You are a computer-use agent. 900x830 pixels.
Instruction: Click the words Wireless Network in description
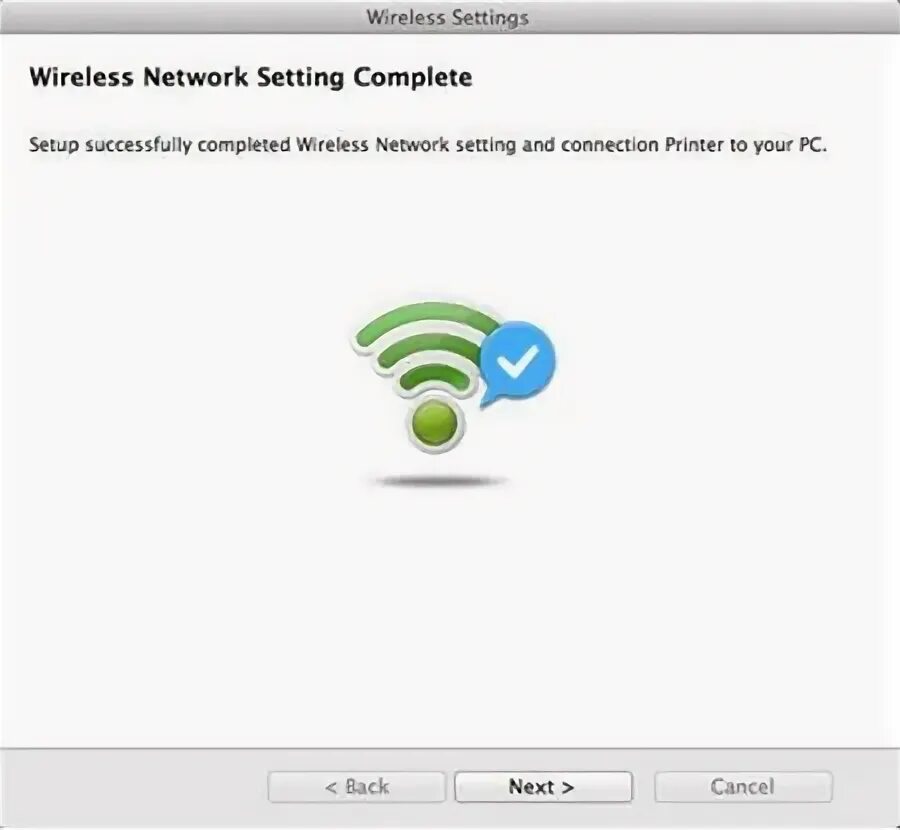point(373,144)
